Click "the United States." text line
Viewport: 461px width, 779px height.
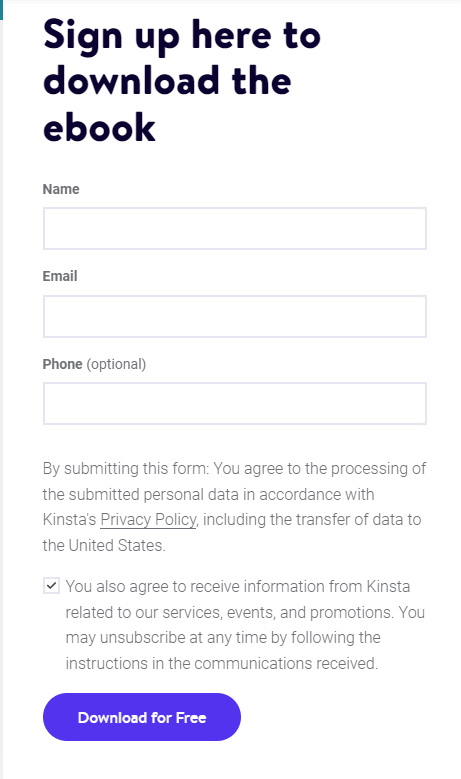click(104, 545)
